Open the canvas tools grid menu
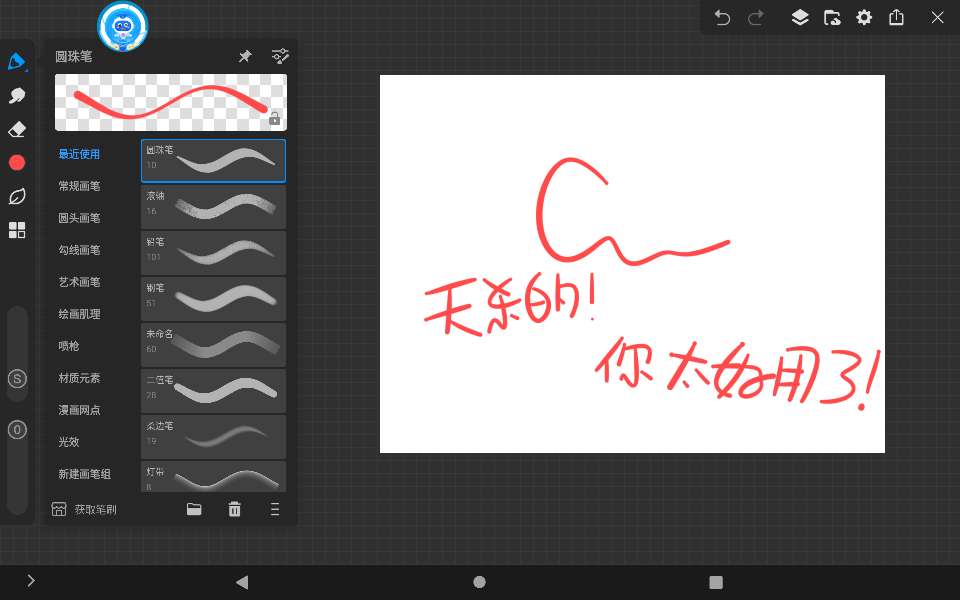The width and height of the screenshot is (960, 600). tap(17, 230)
